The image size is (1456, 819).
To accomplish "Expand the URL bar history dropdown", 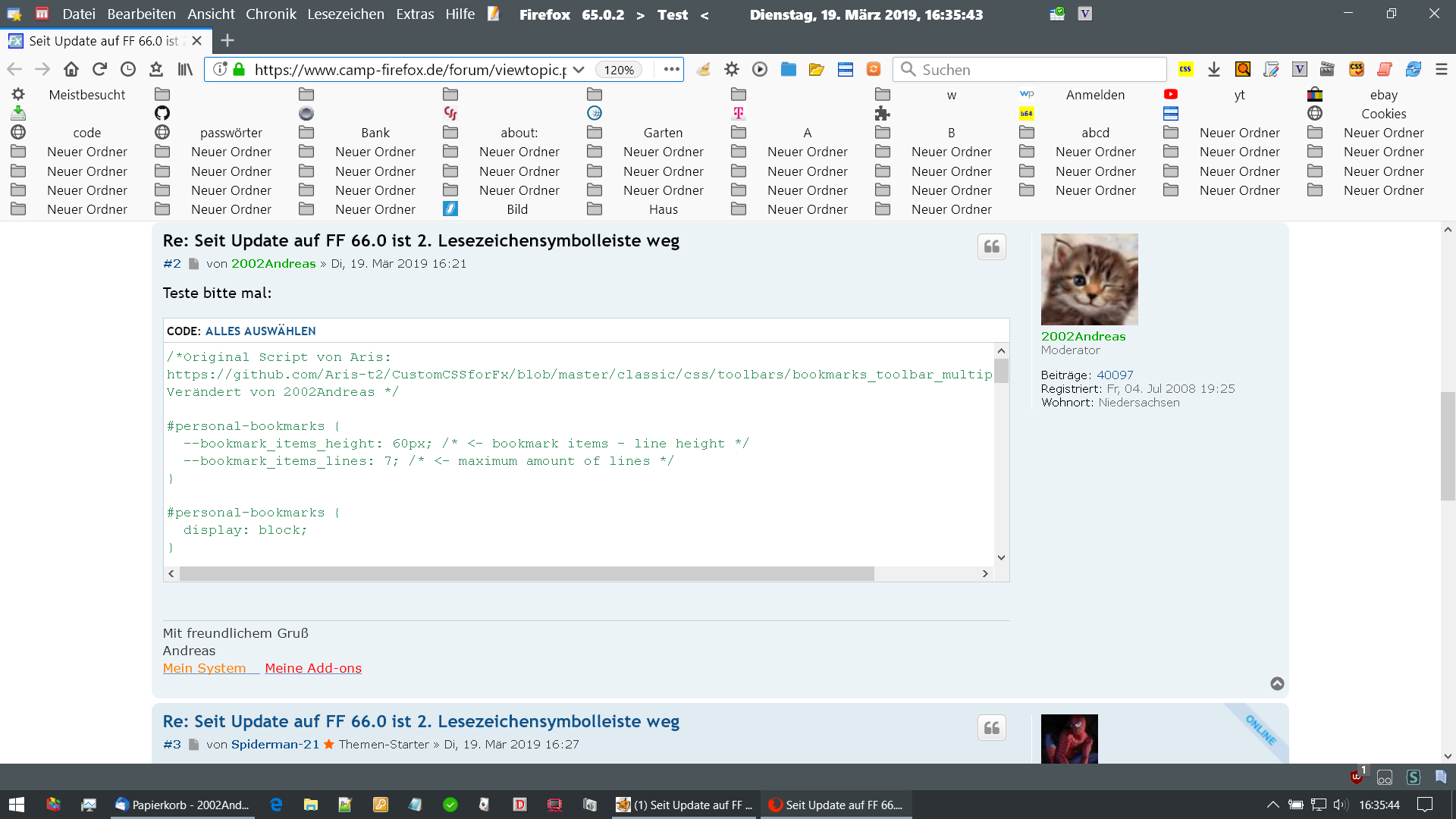I will [x=579, y=70].
